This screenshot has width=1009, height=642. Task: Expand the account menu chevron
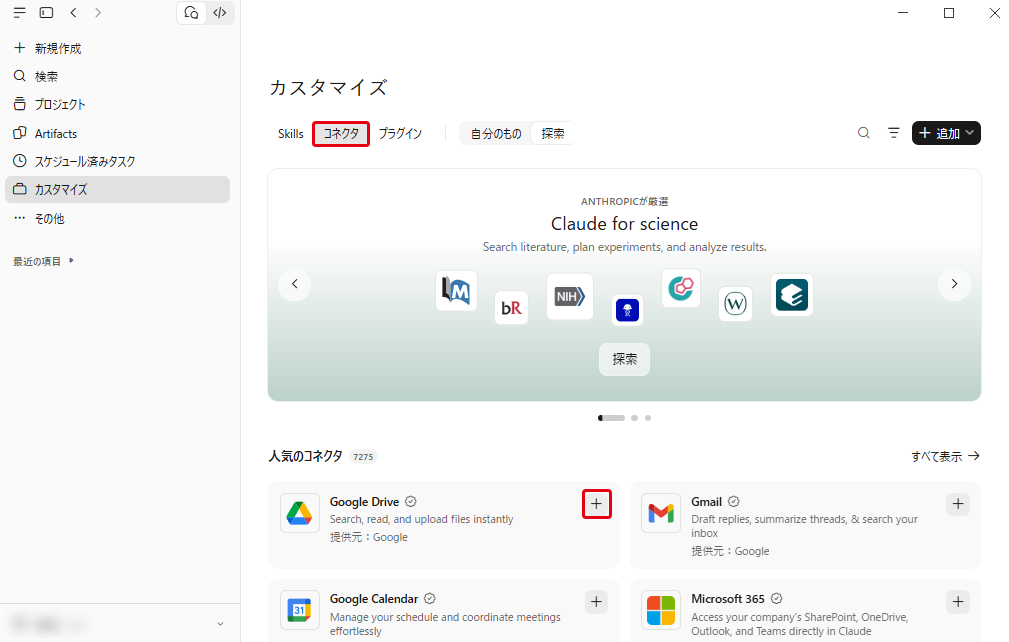[x=220, y=624]
